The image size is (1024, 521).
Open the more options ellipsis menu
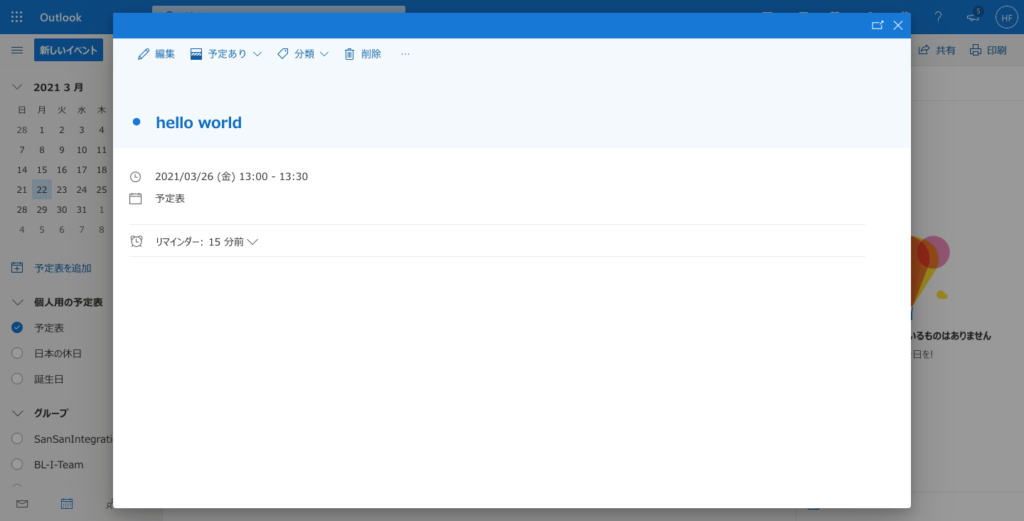405,54
